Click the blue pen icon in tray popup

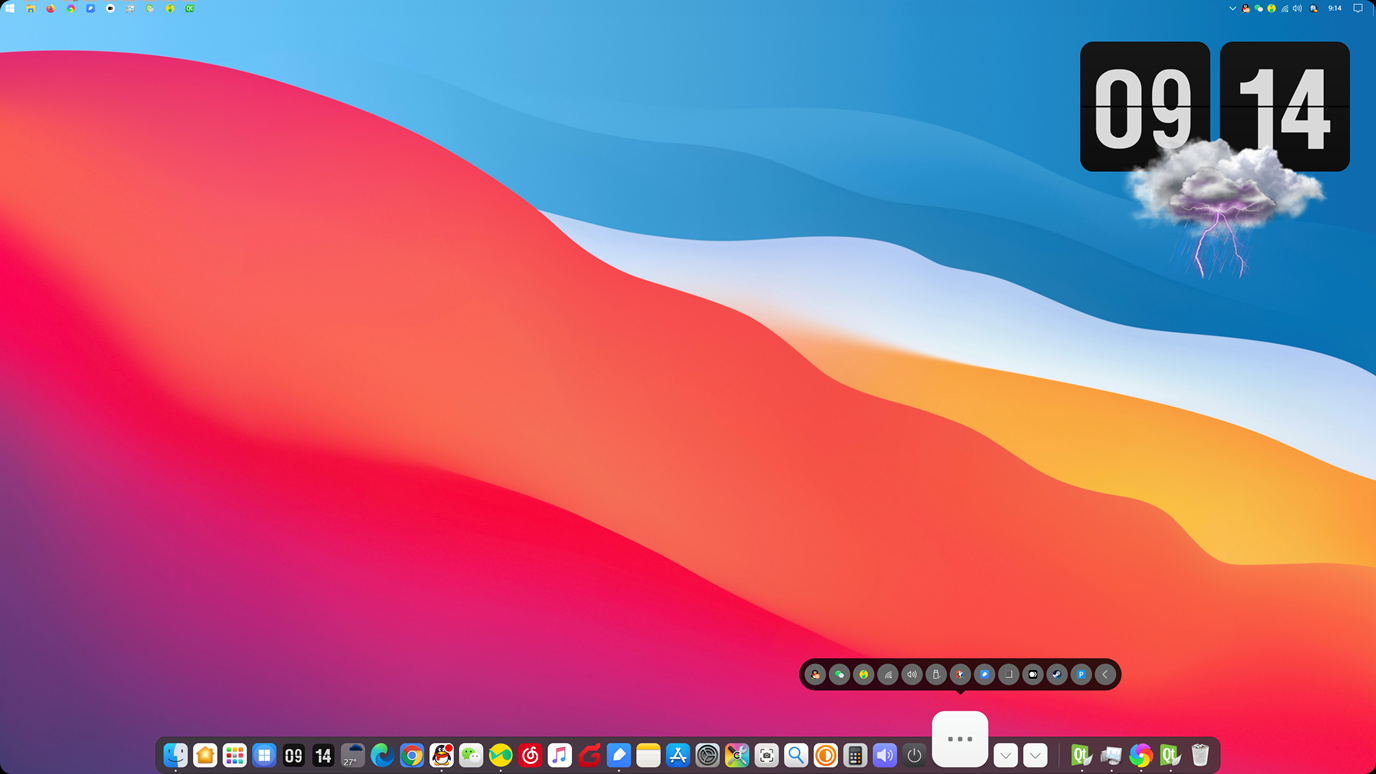coord(984,675)
